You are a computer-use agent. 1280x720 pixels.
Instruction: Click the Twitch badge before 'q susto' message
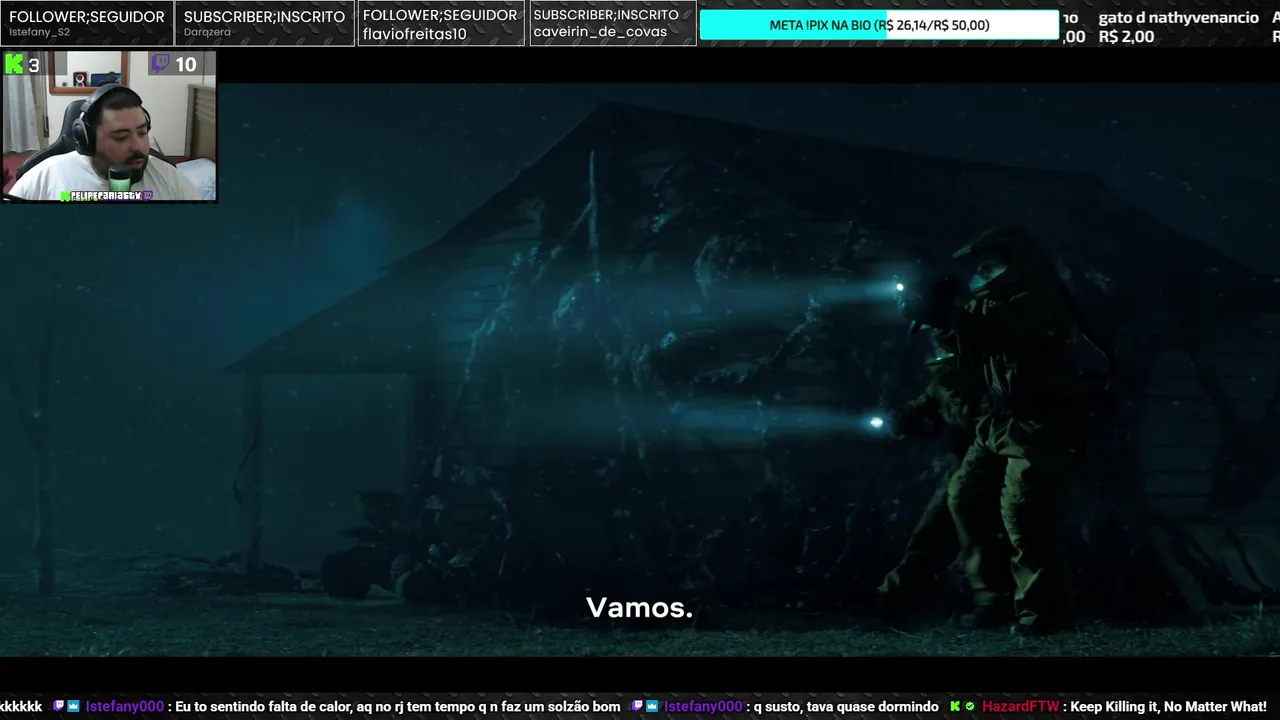click(x=638, y=707)
